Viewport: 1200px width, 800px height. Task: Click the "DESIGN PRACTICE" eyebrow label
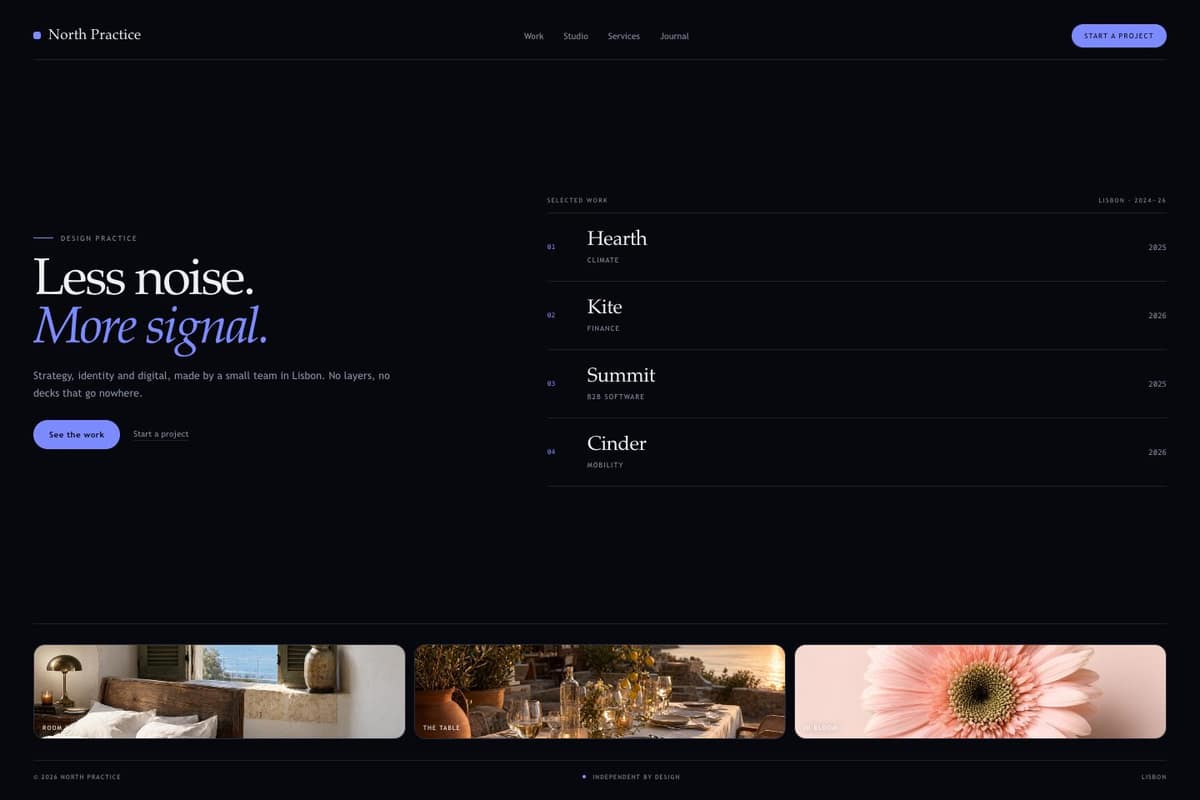point(98,238)
